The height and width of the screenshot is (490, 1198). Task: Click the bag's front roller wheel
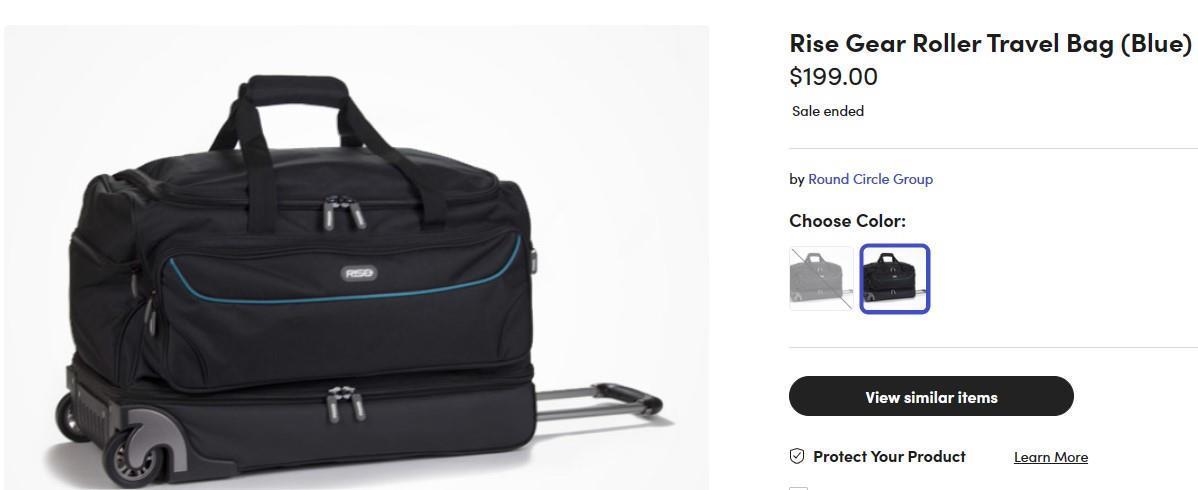131,459
